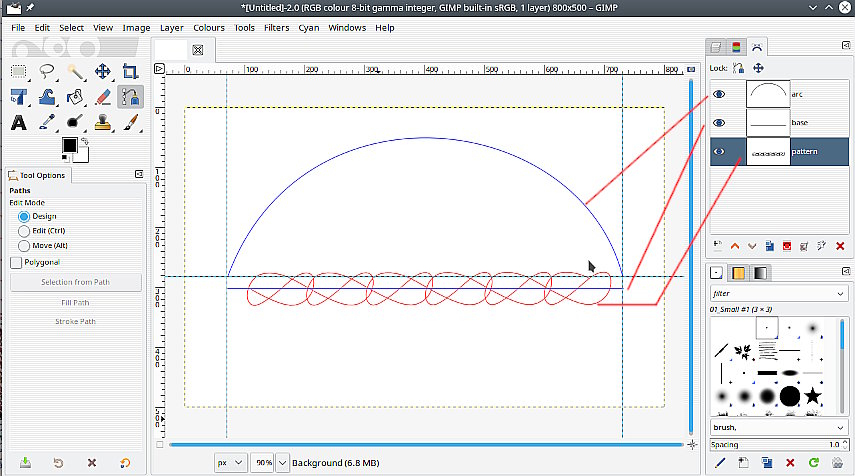Hide the arc path visibility eye

[719, 94]
